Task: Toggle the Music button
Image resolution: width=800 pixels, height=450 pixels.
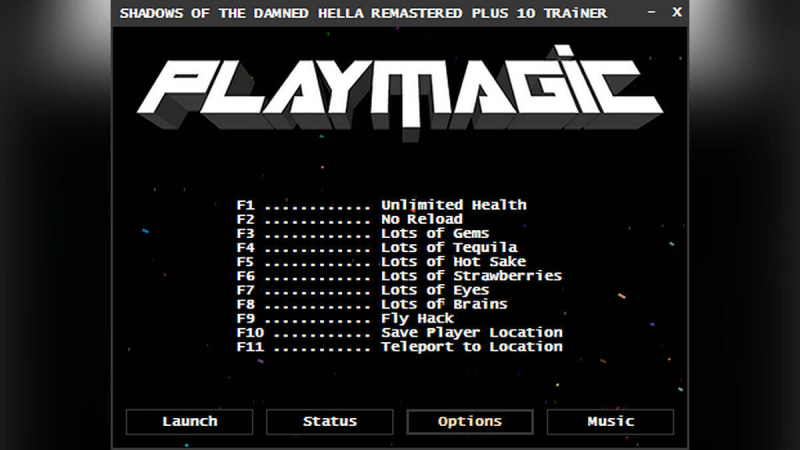Action: pyautogui.click(x=610, y=421)
